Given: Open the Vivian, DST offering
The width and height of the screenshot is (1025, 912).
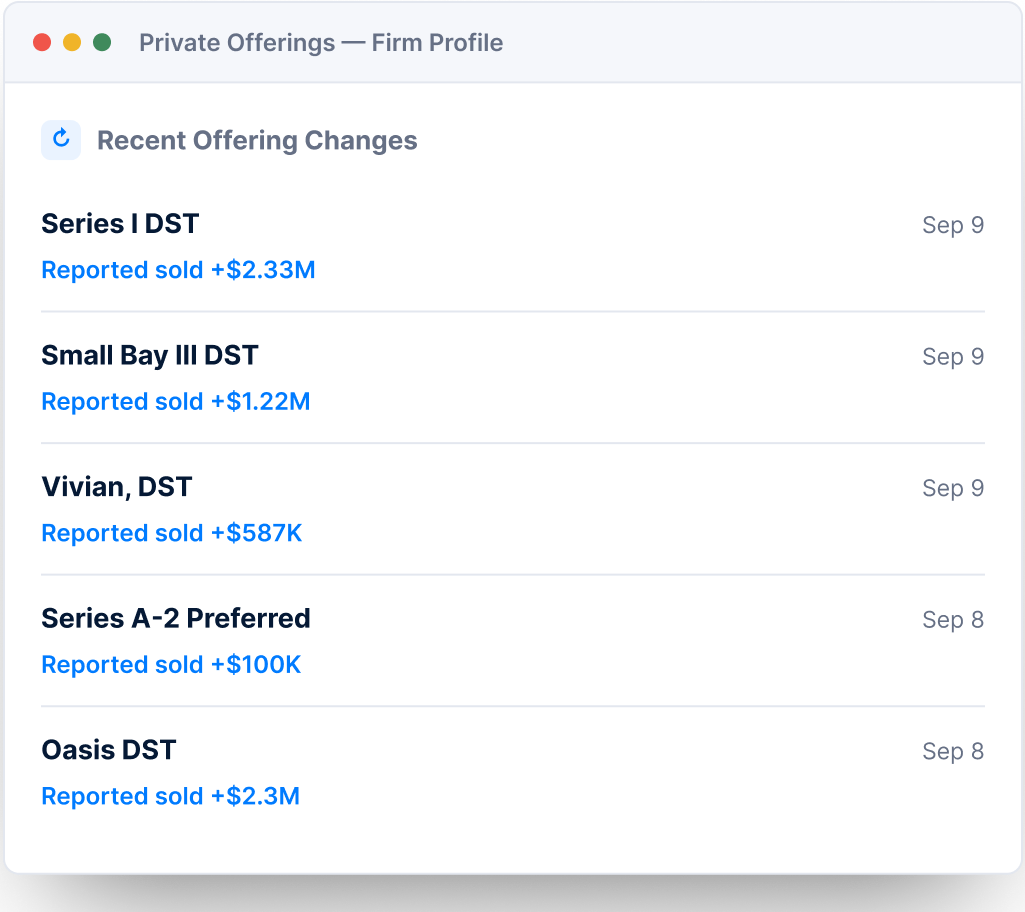Looking at the screenshot, I should click(116, 487).
